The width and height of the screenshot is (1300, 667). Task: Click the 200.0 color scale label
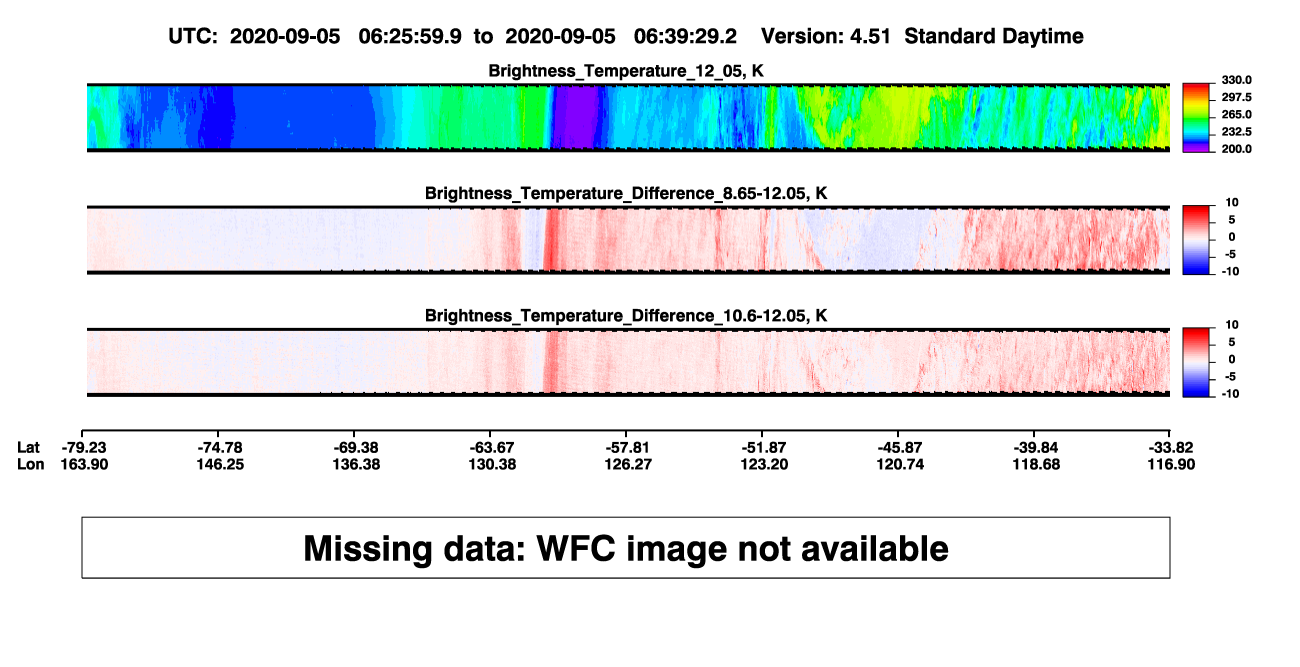pos(1236,149)
